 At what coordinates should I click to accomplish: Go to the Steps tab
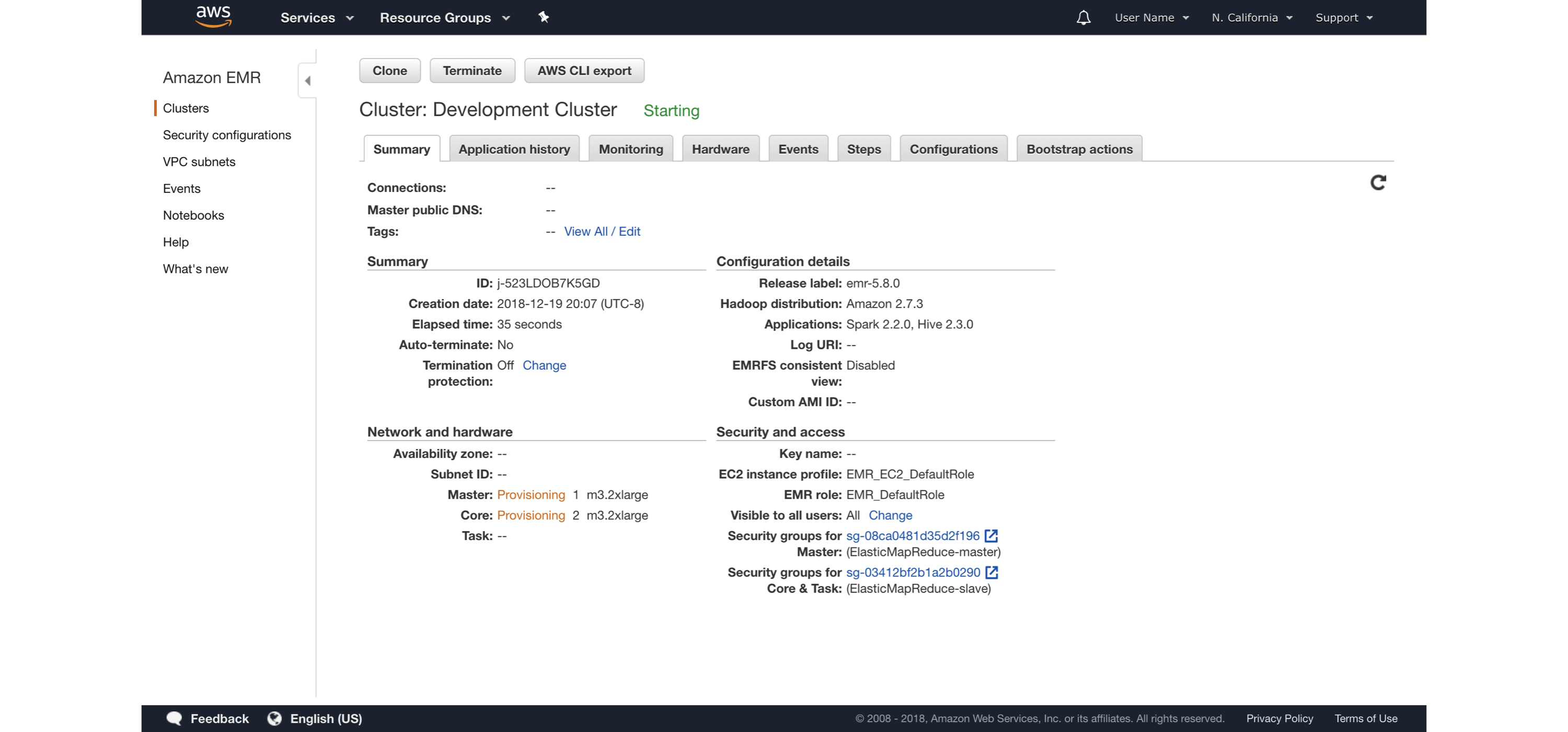864,149
